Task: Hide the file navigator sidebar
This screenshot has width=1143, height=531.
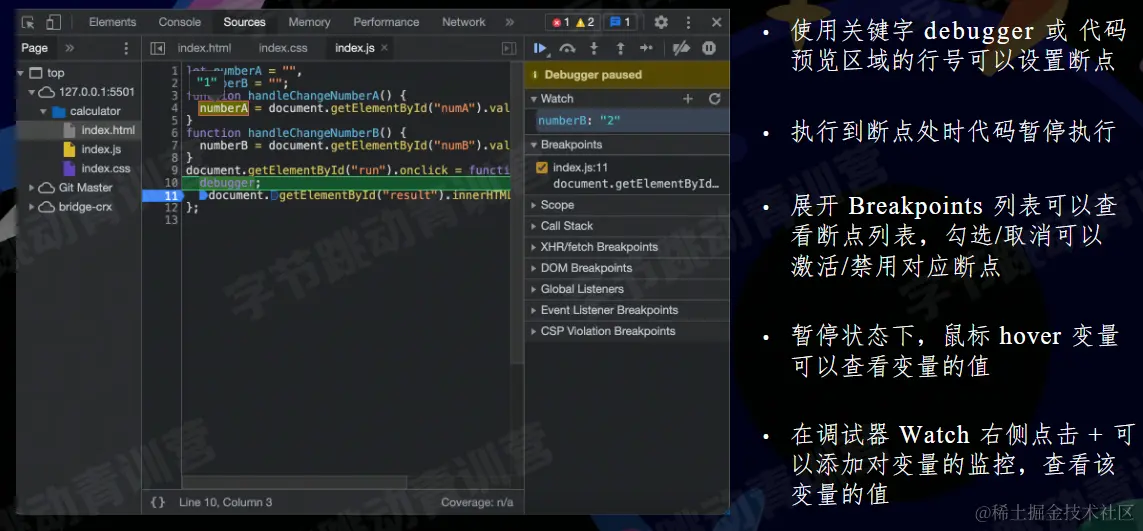Action: pos(157,48)
